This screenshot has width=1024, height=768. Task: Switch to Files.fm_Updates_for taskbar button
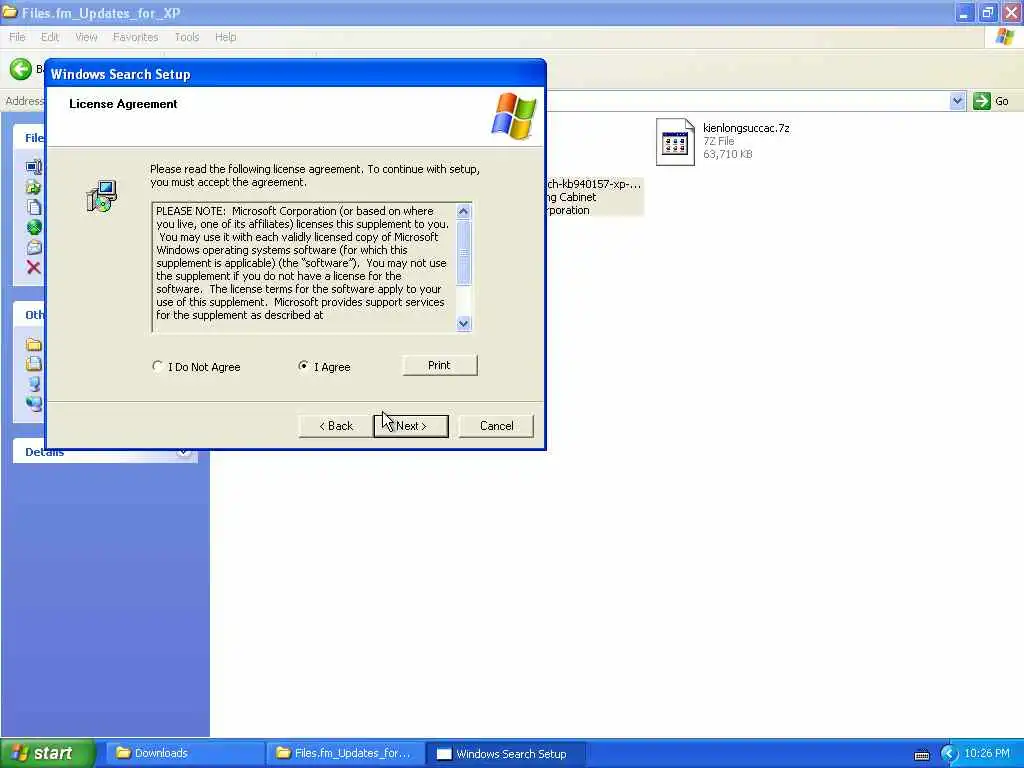[345, 754]
